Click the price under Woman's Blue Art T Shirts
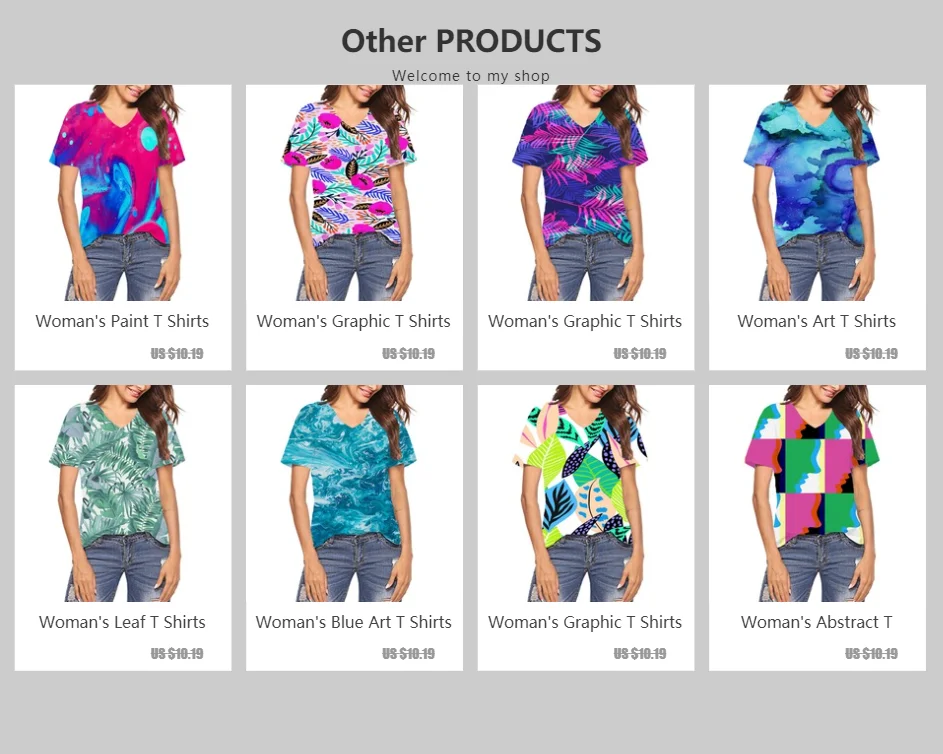 point(408,654)
